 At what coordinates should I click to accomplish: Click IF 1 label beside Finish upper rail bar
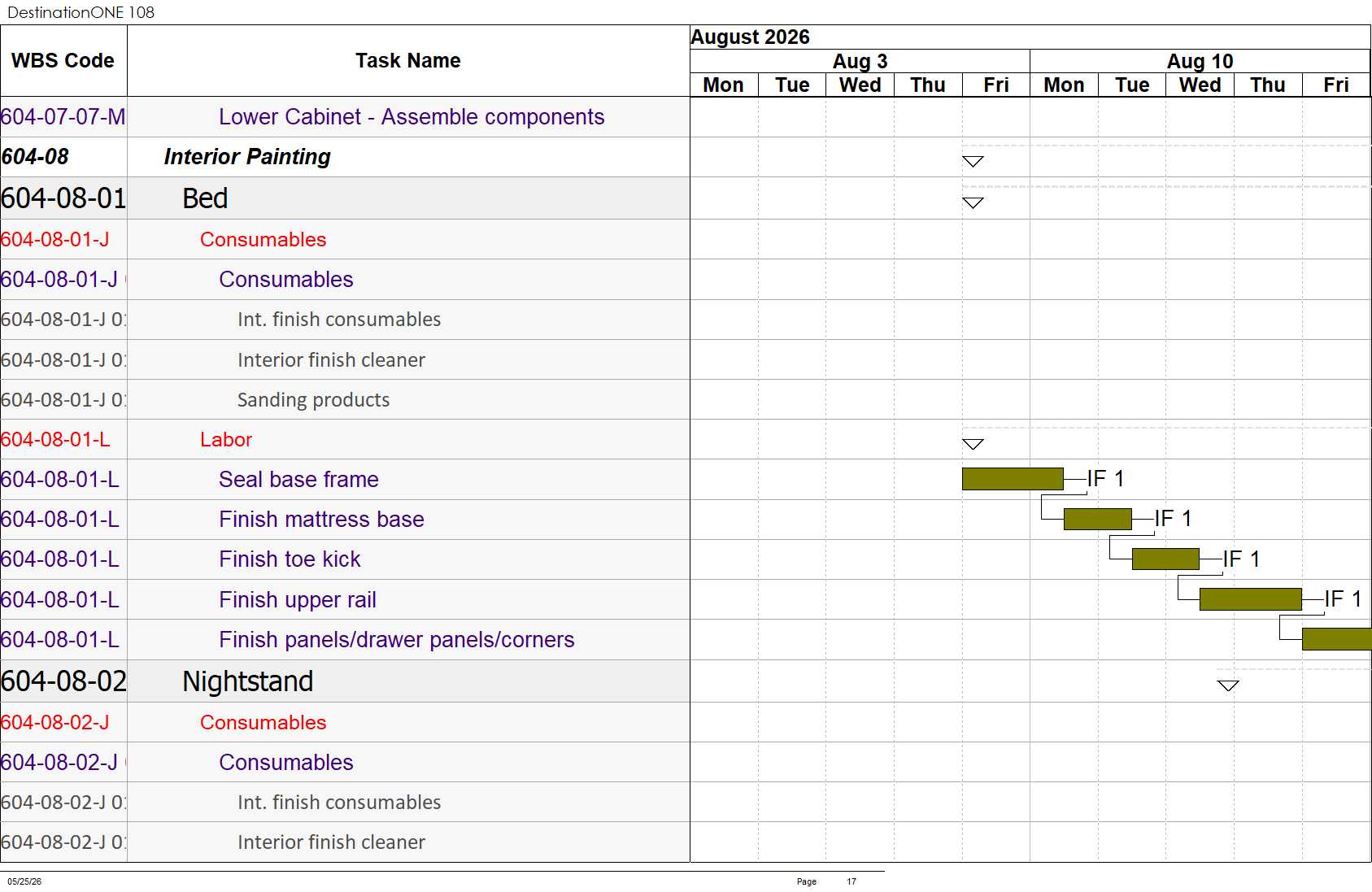point(1344,599)
